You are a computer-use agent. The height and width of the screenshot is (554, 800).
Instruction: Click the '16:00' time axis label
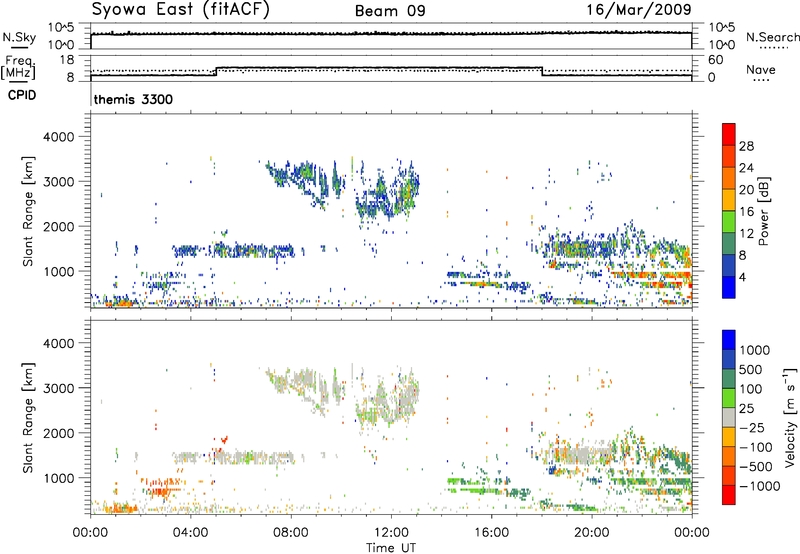(491, 533)
